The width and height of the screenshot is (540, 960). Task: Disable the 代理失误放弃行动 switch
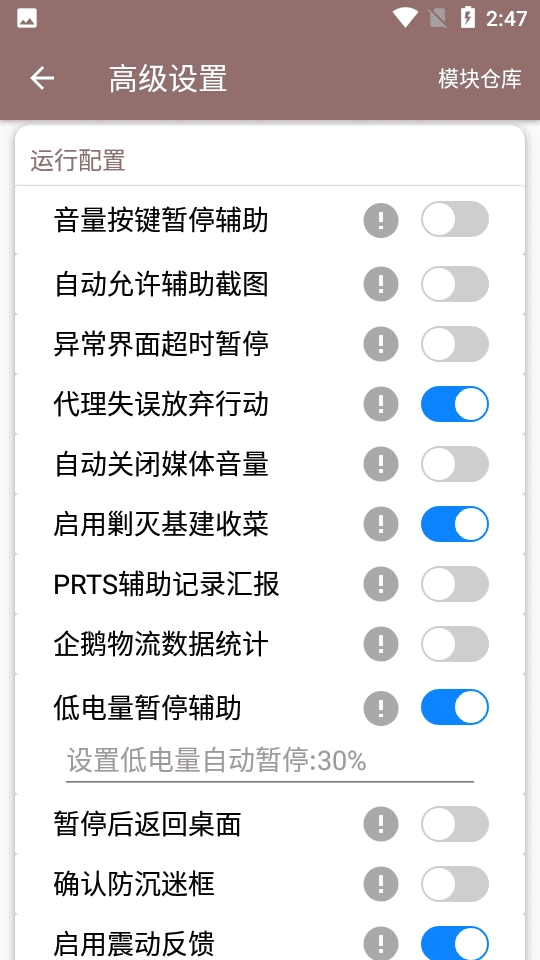[455, 404]
